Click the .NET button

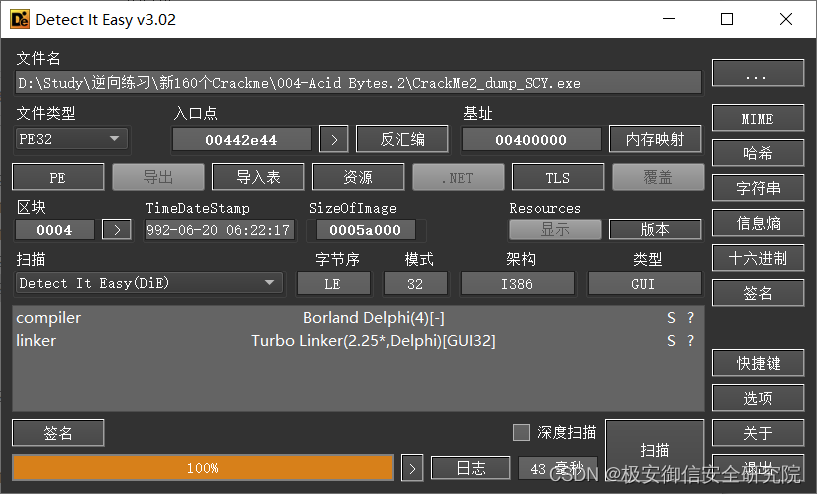458,178
